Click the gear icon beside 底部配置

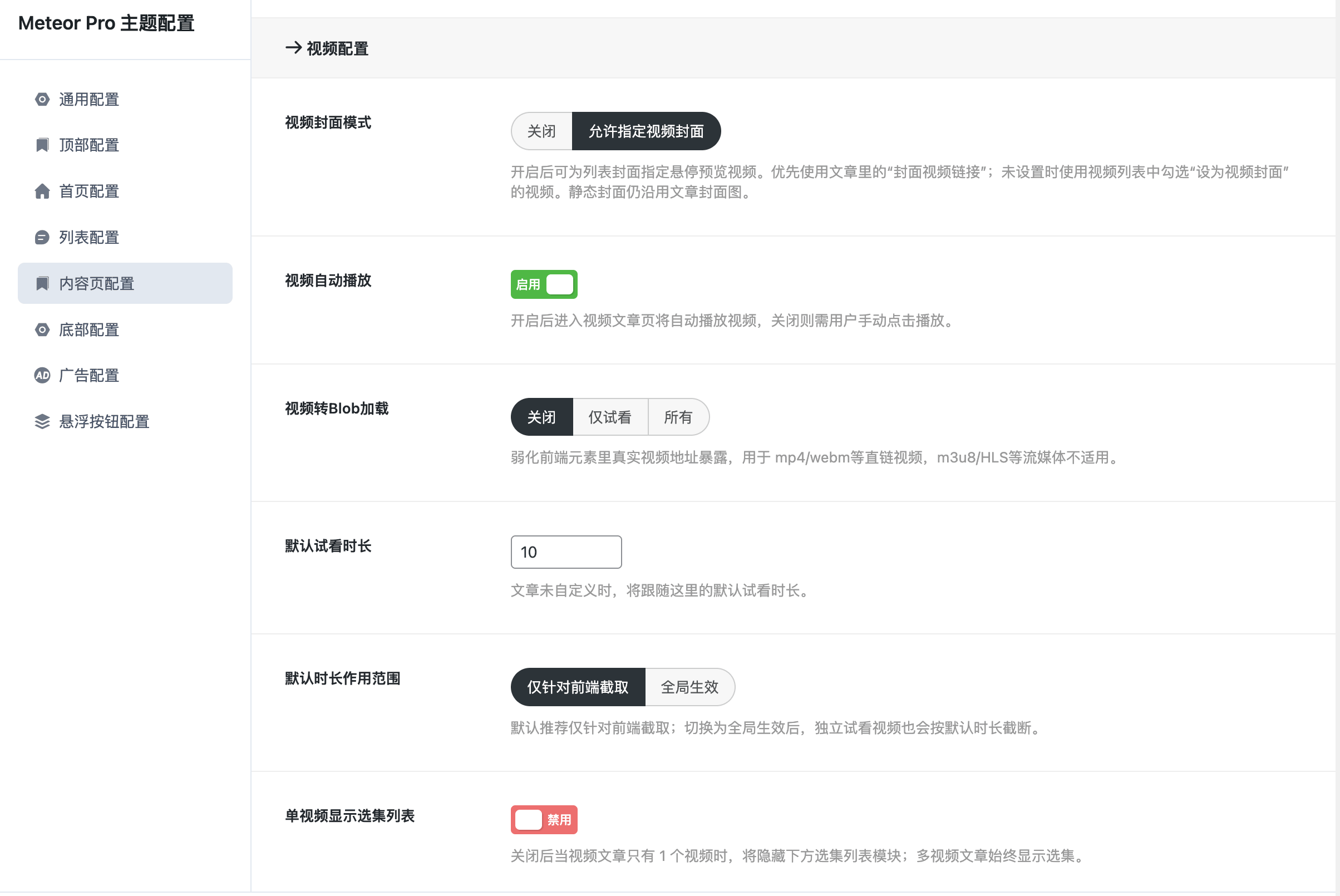point(42,329)
